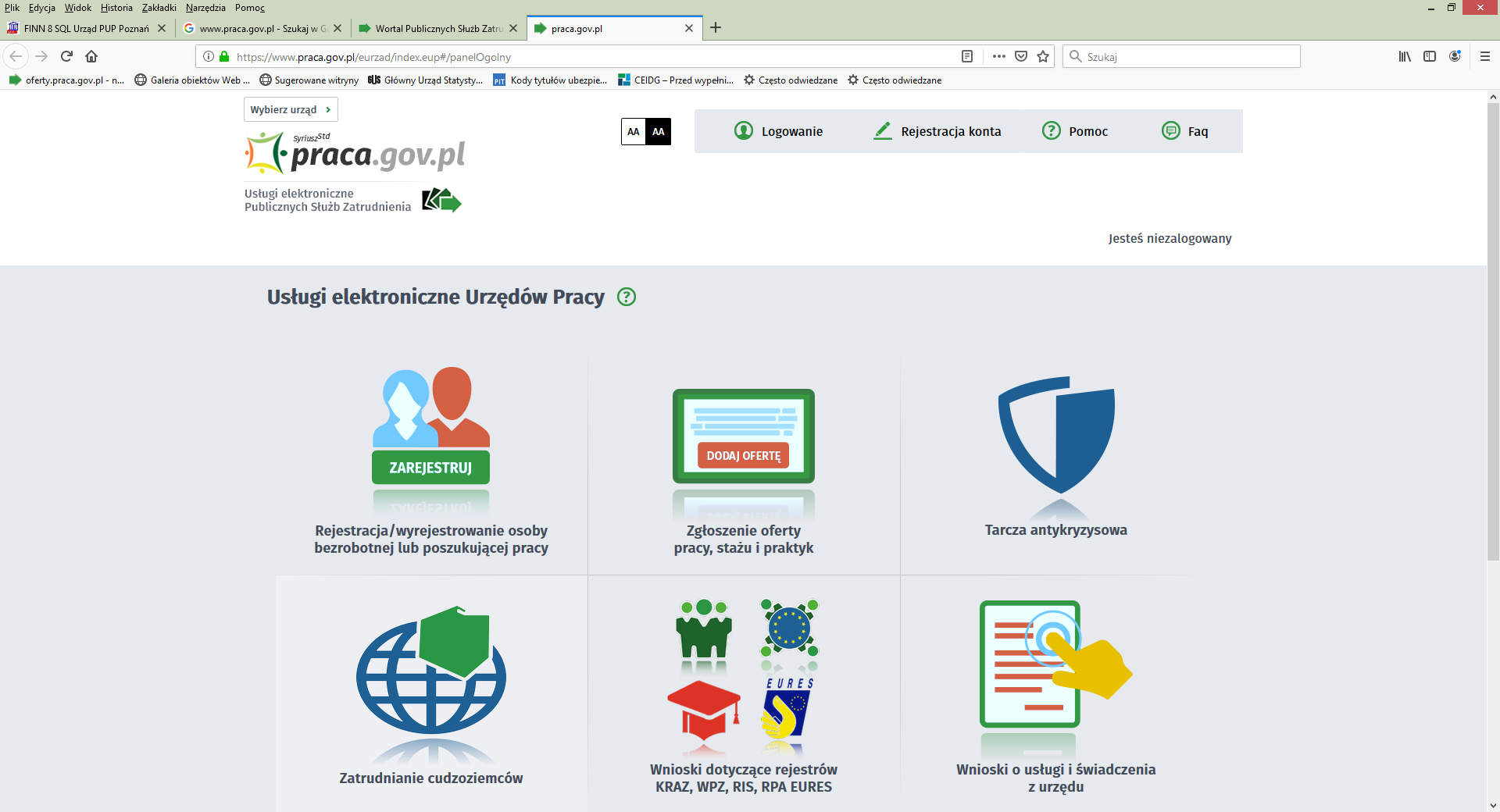Click the browser Forward arrow

tap(41, 56)
